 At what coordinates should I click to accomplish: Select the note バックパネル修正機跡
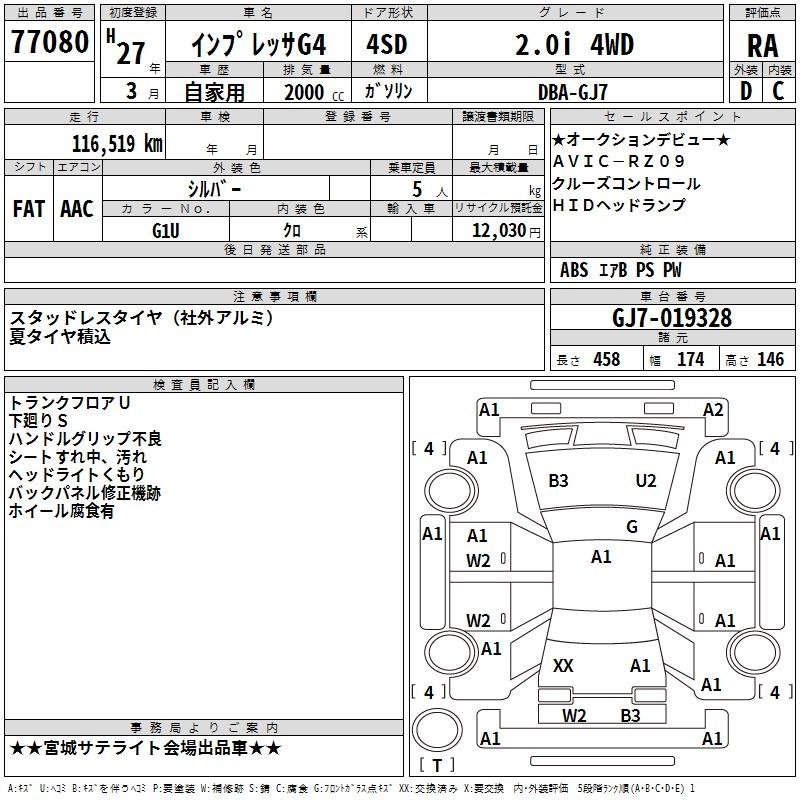coord(85,493)
